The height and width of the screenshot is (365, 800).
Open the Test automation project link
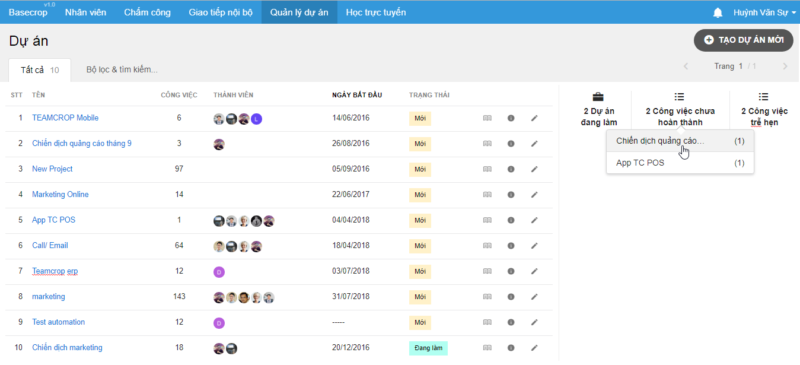click(x=59, y=322)
